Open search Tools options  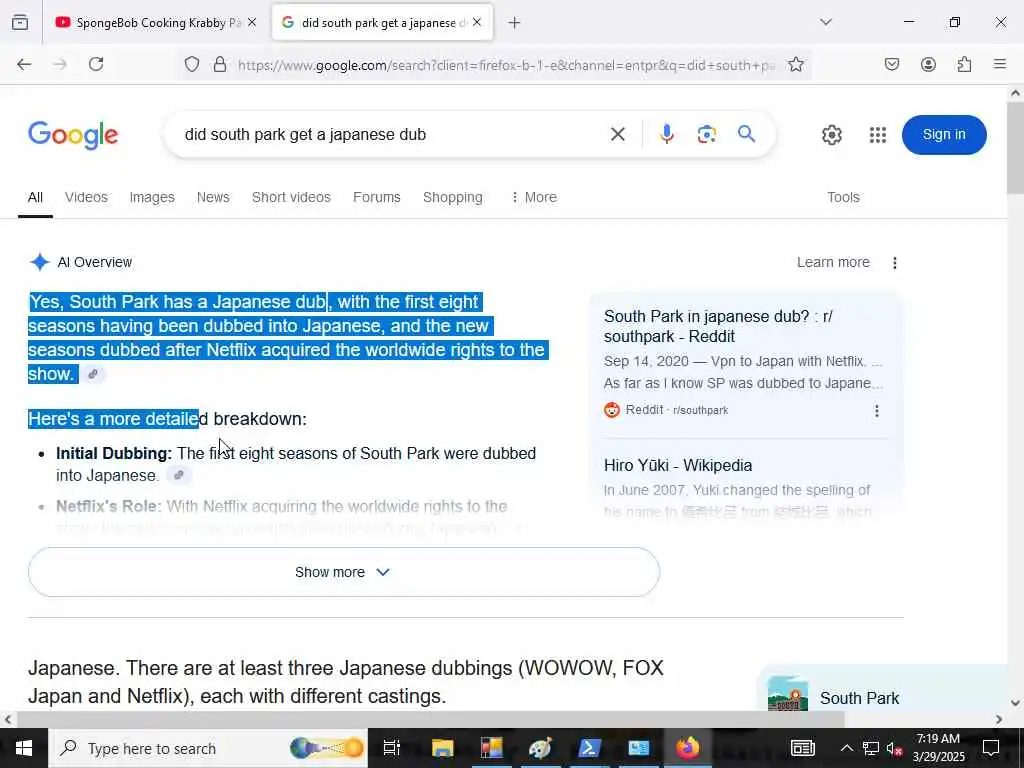click(843, 197)
